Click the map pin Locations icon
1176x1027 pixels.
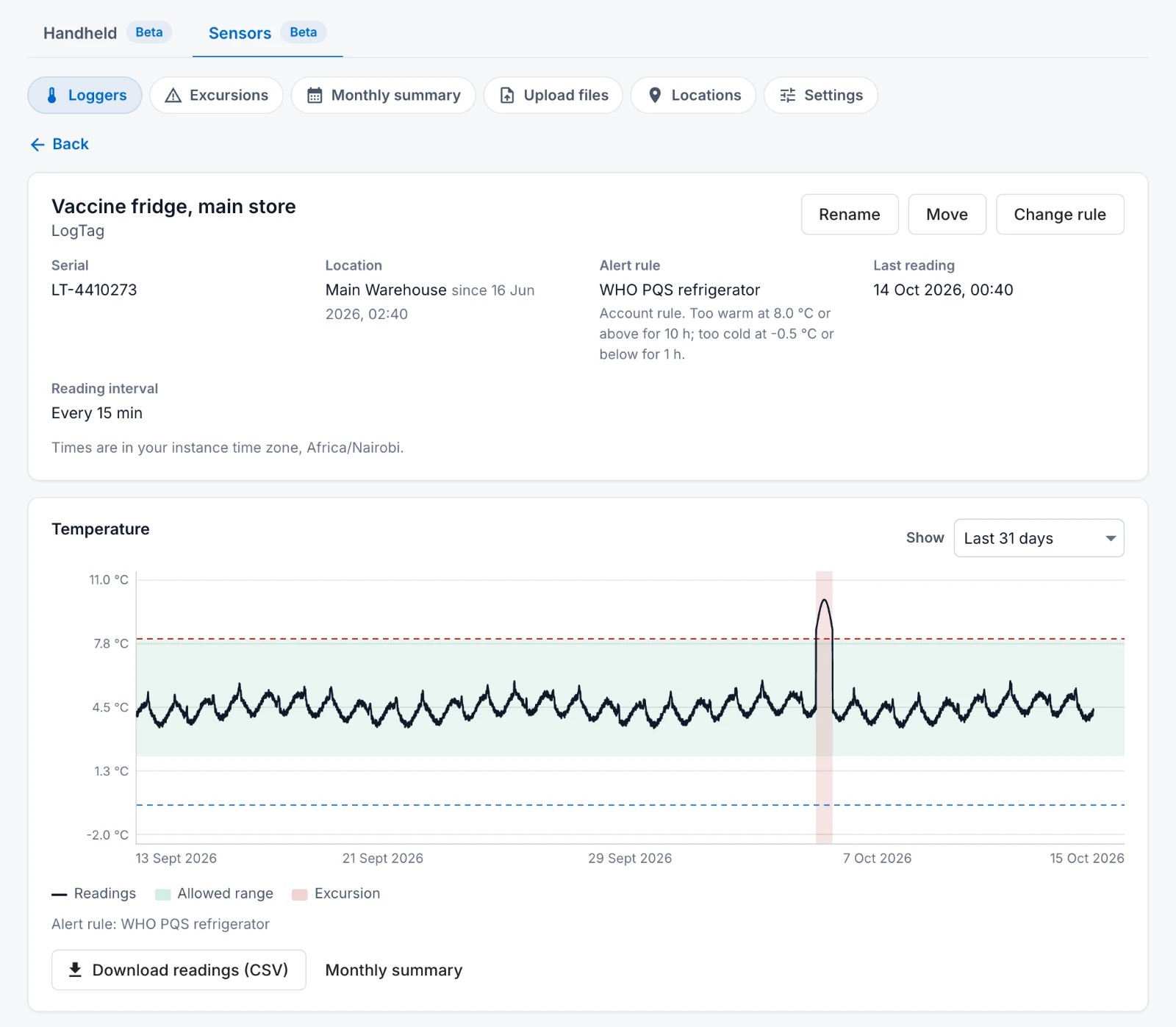tap(655, 96)
